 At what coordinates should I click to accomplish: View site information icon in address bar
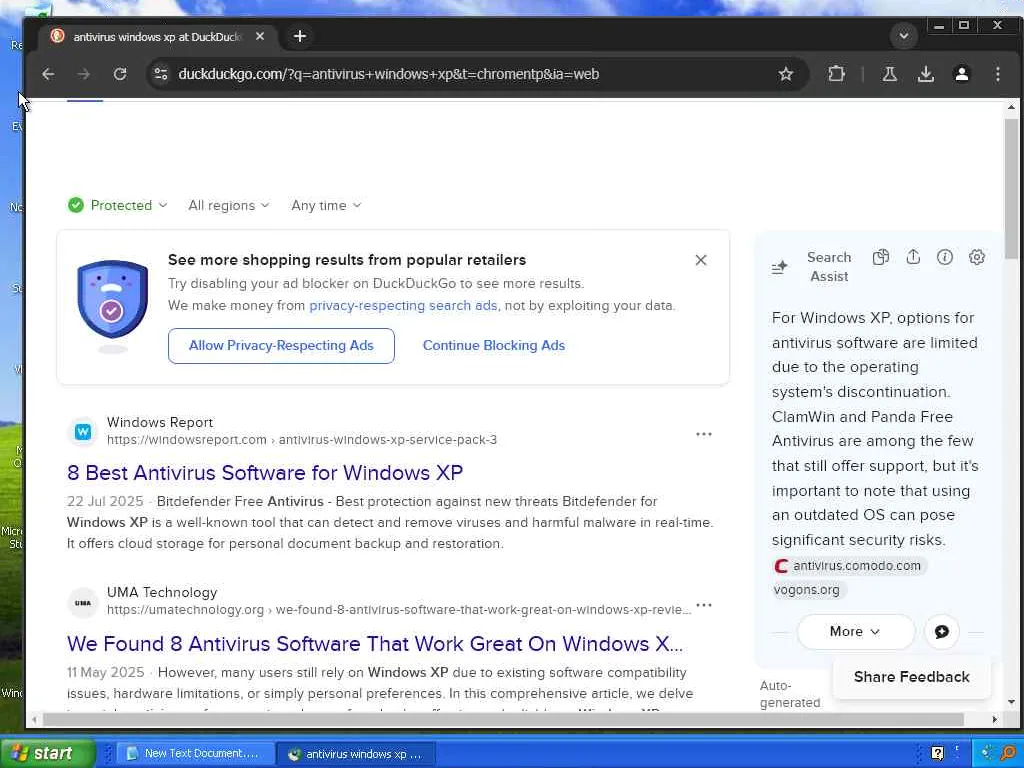161,74
